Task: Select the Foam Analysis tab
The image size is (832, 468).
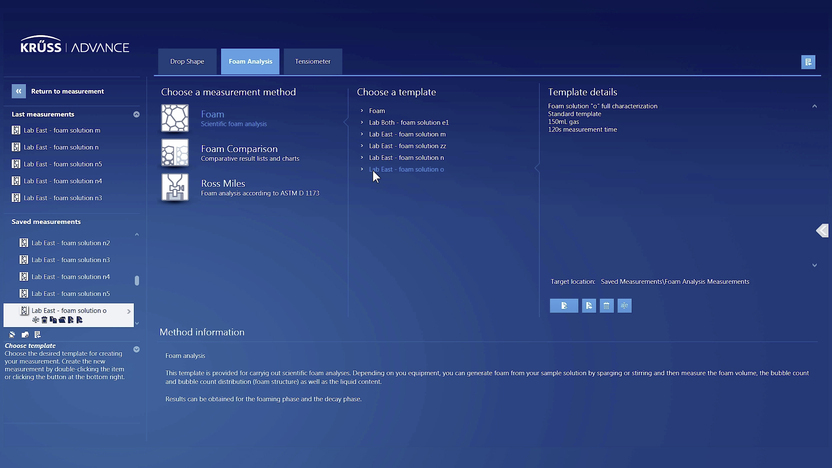Action: (250, 62)
